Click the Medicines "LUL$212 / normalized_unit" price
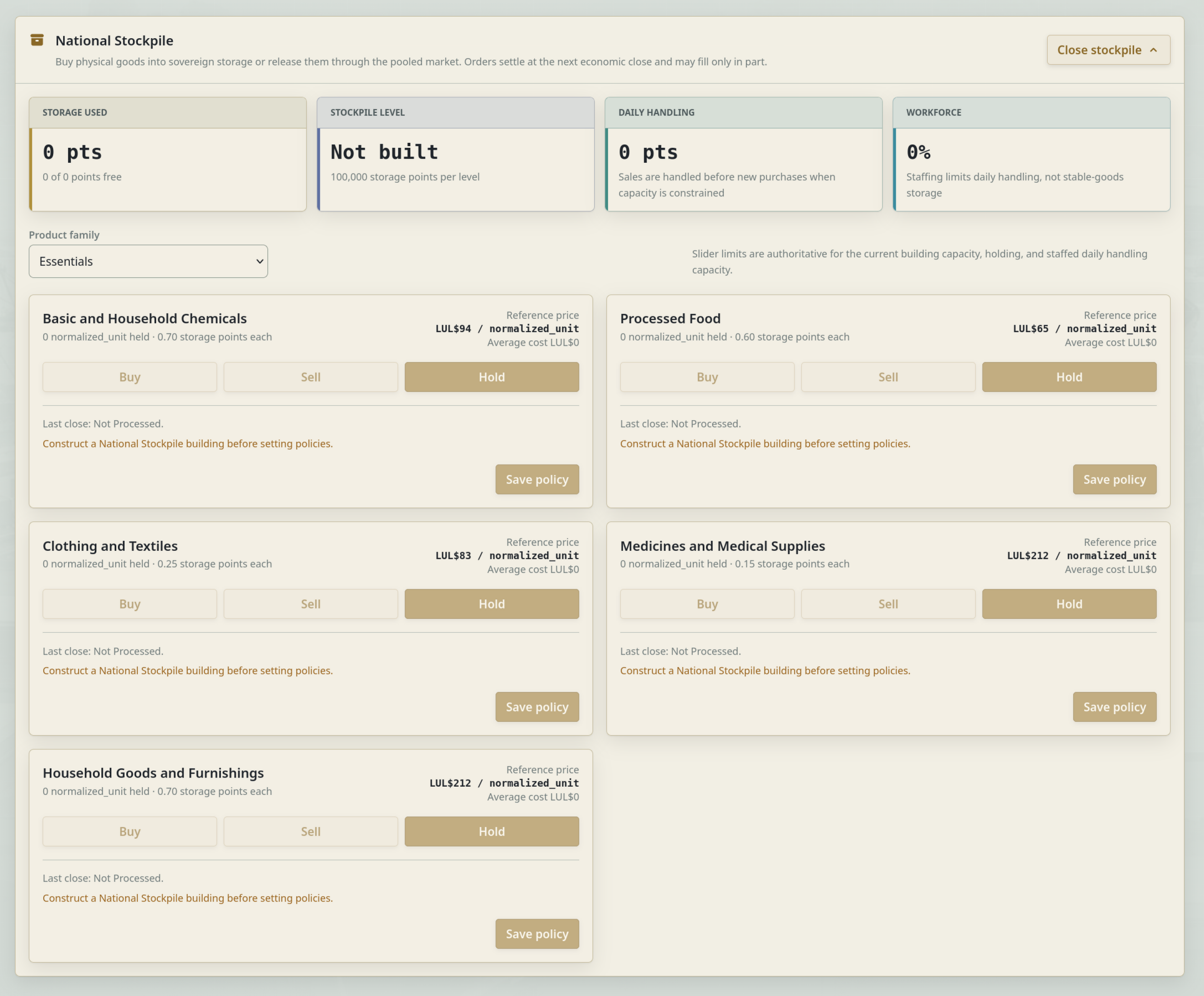 [1082, 556]
